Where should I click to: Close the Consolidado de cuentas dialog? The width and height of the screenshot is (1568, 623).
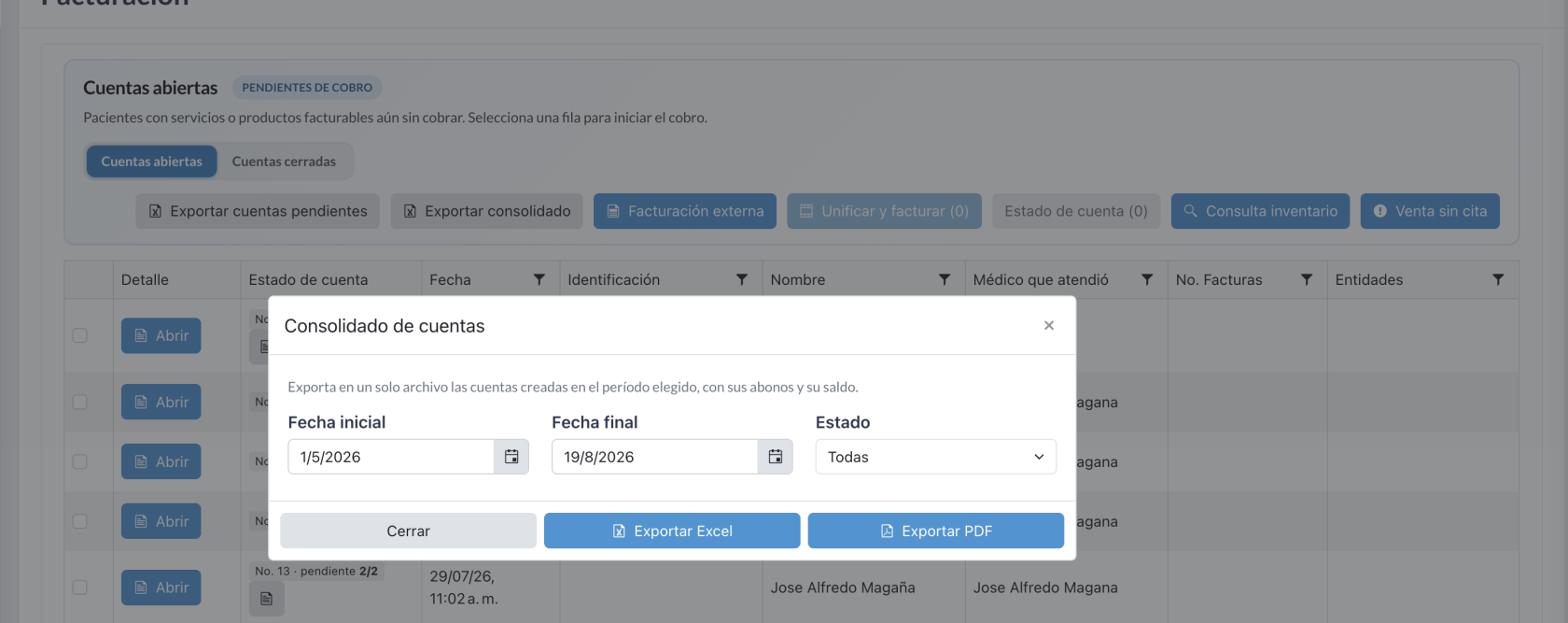(1049, 325)
